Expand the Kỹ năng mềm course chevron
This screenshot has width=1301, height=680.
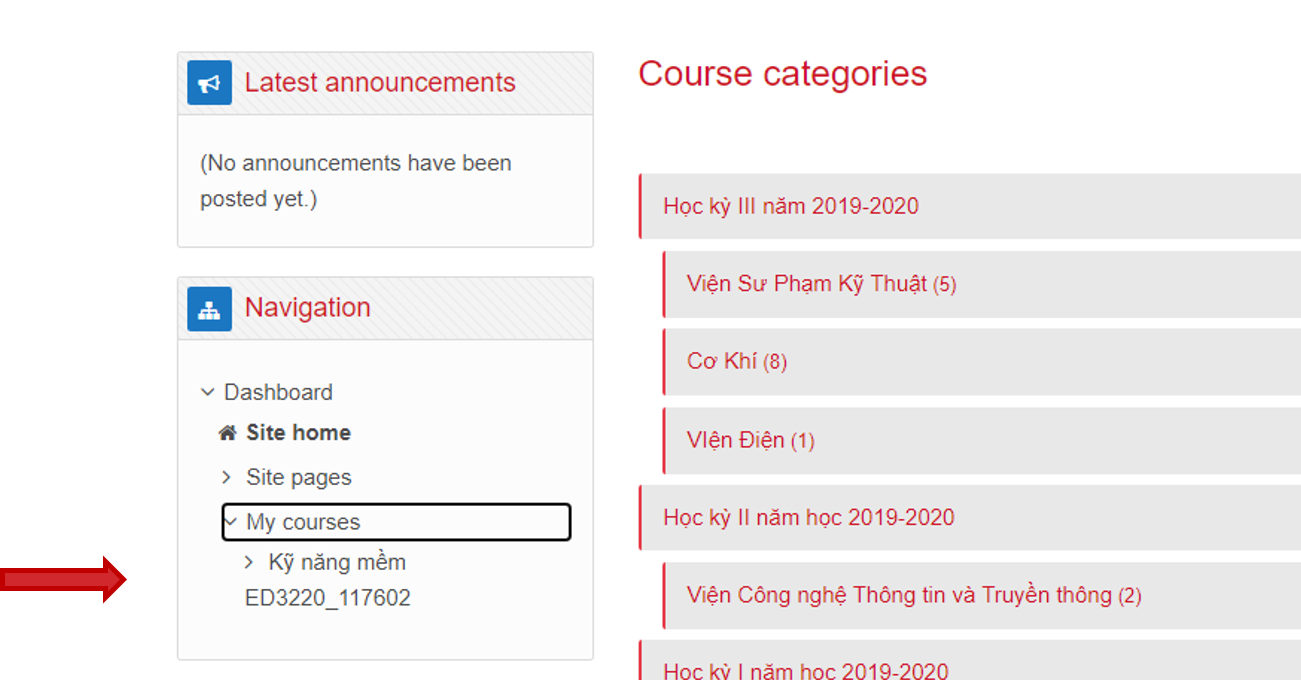(249, 563)
